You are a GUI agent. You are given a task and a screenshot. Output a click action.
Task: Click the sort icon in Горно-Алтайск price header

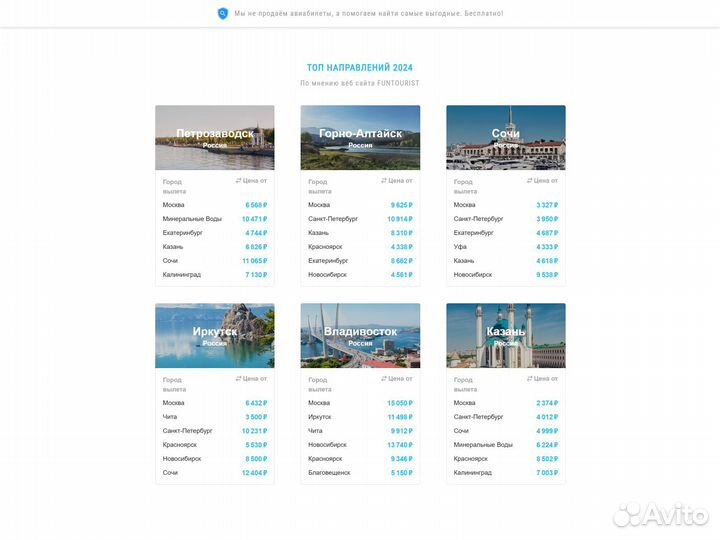pos(384,181)
